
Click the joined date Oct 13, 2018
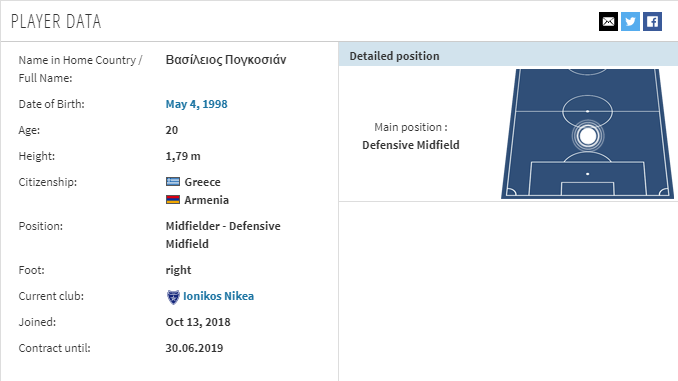coord(198,322)
